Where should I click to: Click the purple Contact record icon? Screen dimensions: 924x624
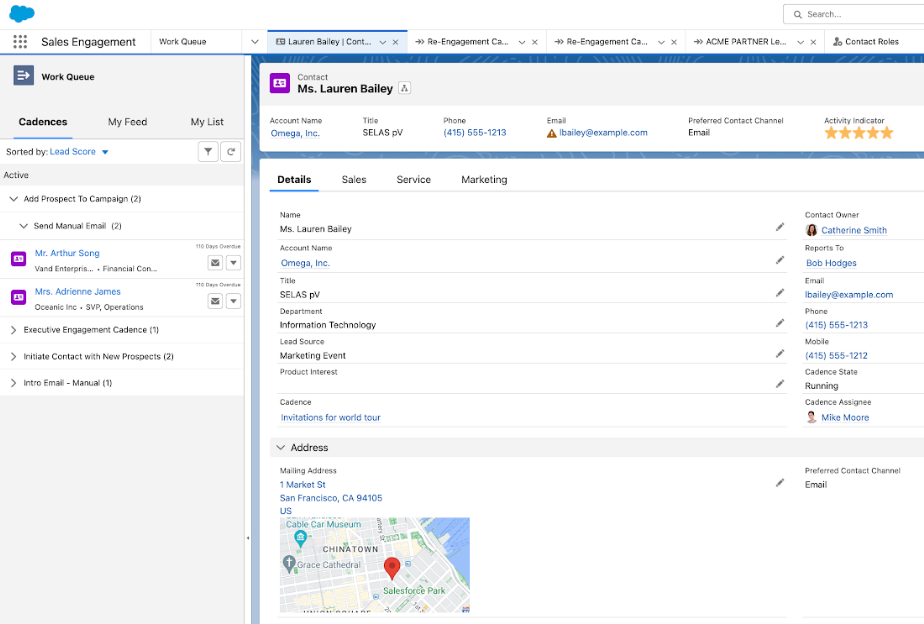280,83
